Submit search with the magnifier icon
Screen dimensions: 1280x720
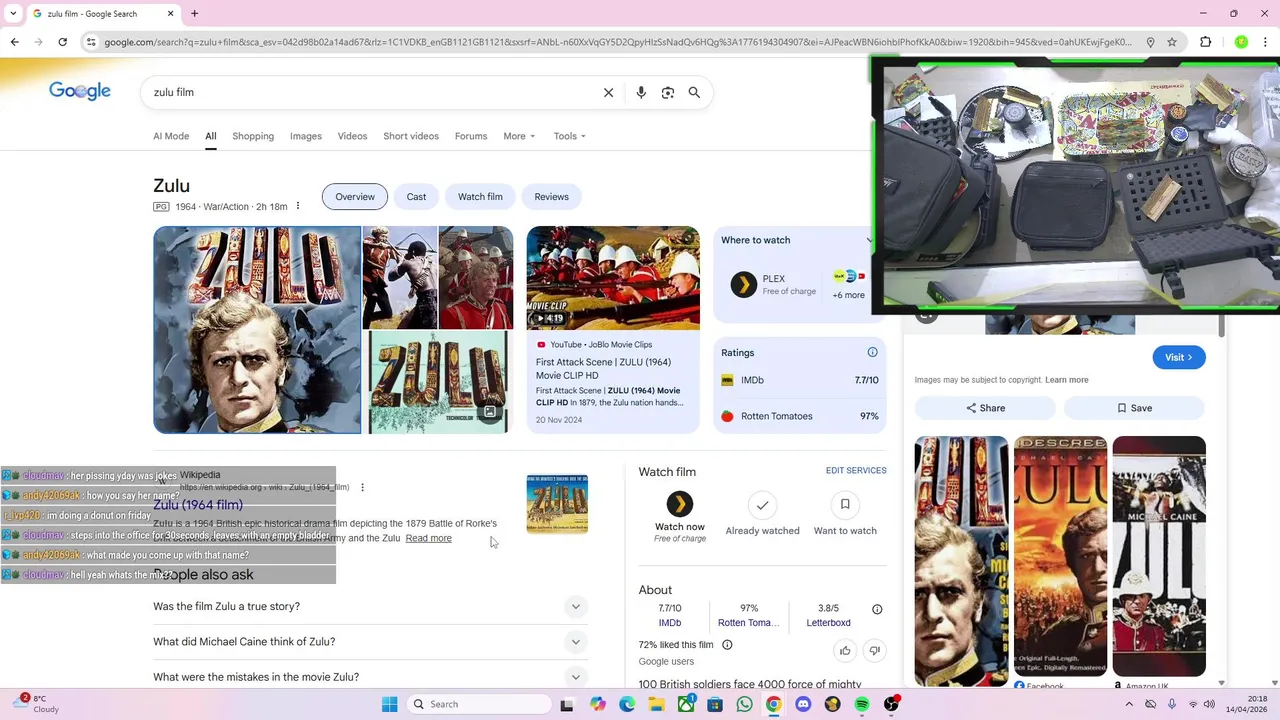694,92
